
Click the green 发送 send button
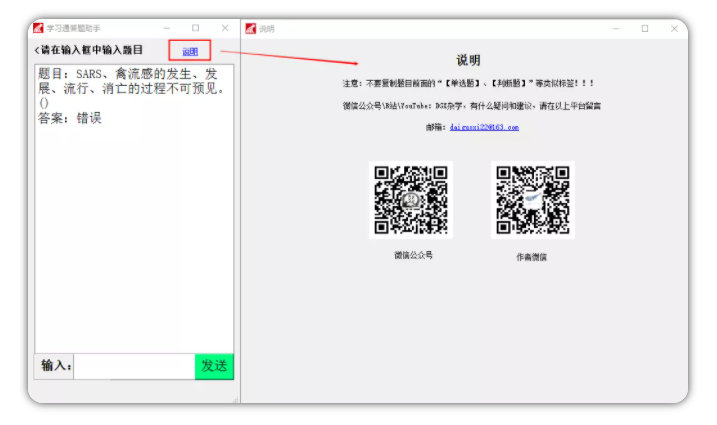pos(214,366)
